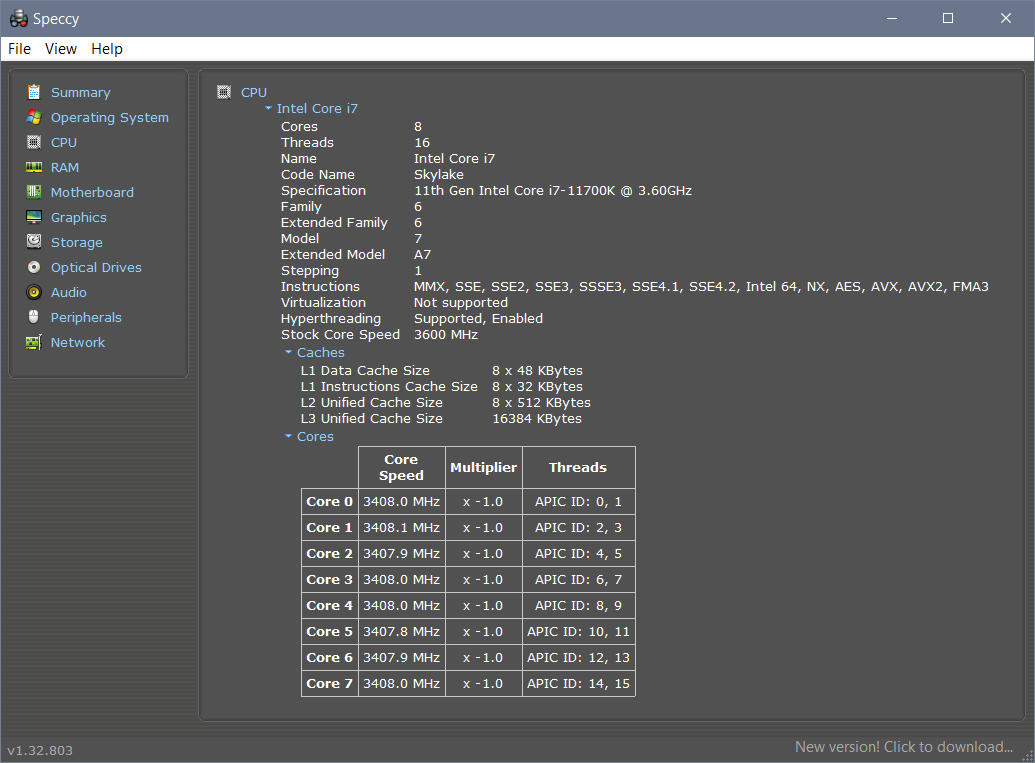
Task: Click the Core Speed column header
Action: pyautogui.click(x=401, y=467)
